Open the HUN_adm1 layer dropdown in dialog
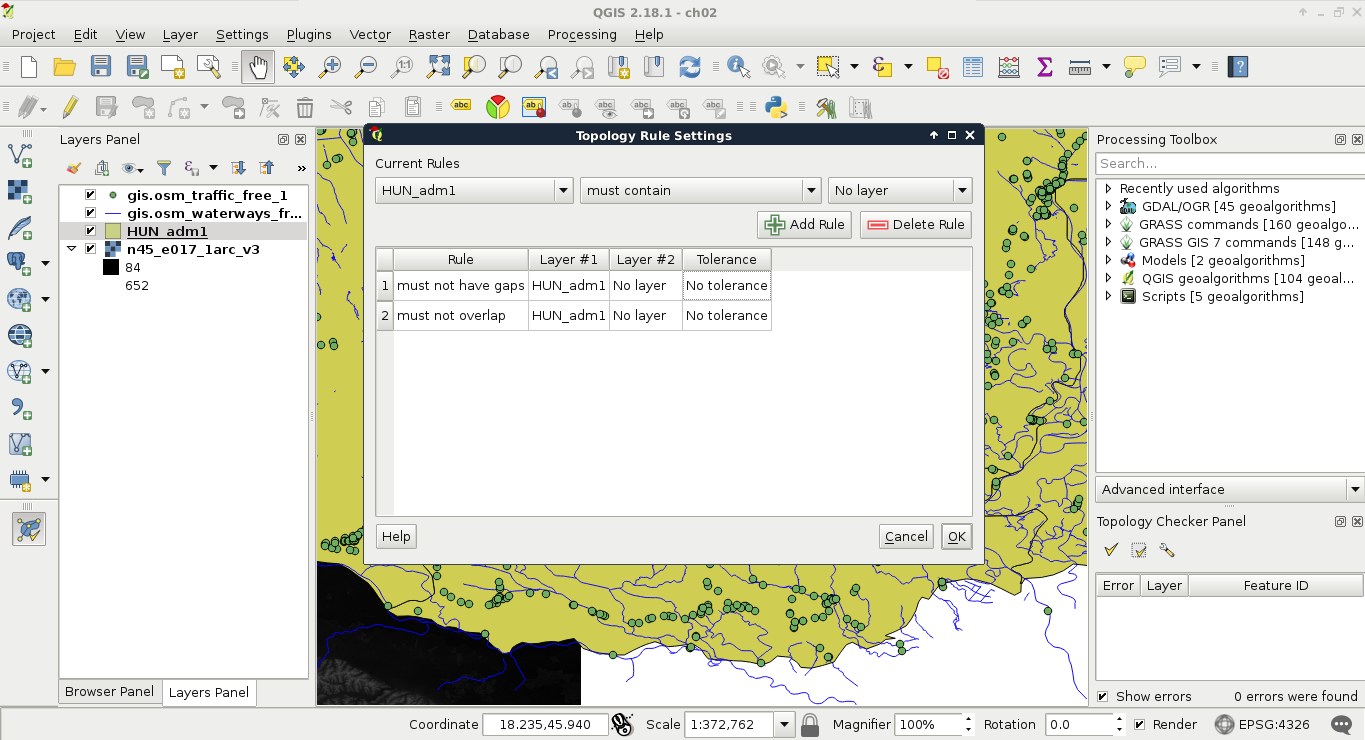Image resolution: width=1365 pixels, height=740 pixels. click(x=474, y=190)
